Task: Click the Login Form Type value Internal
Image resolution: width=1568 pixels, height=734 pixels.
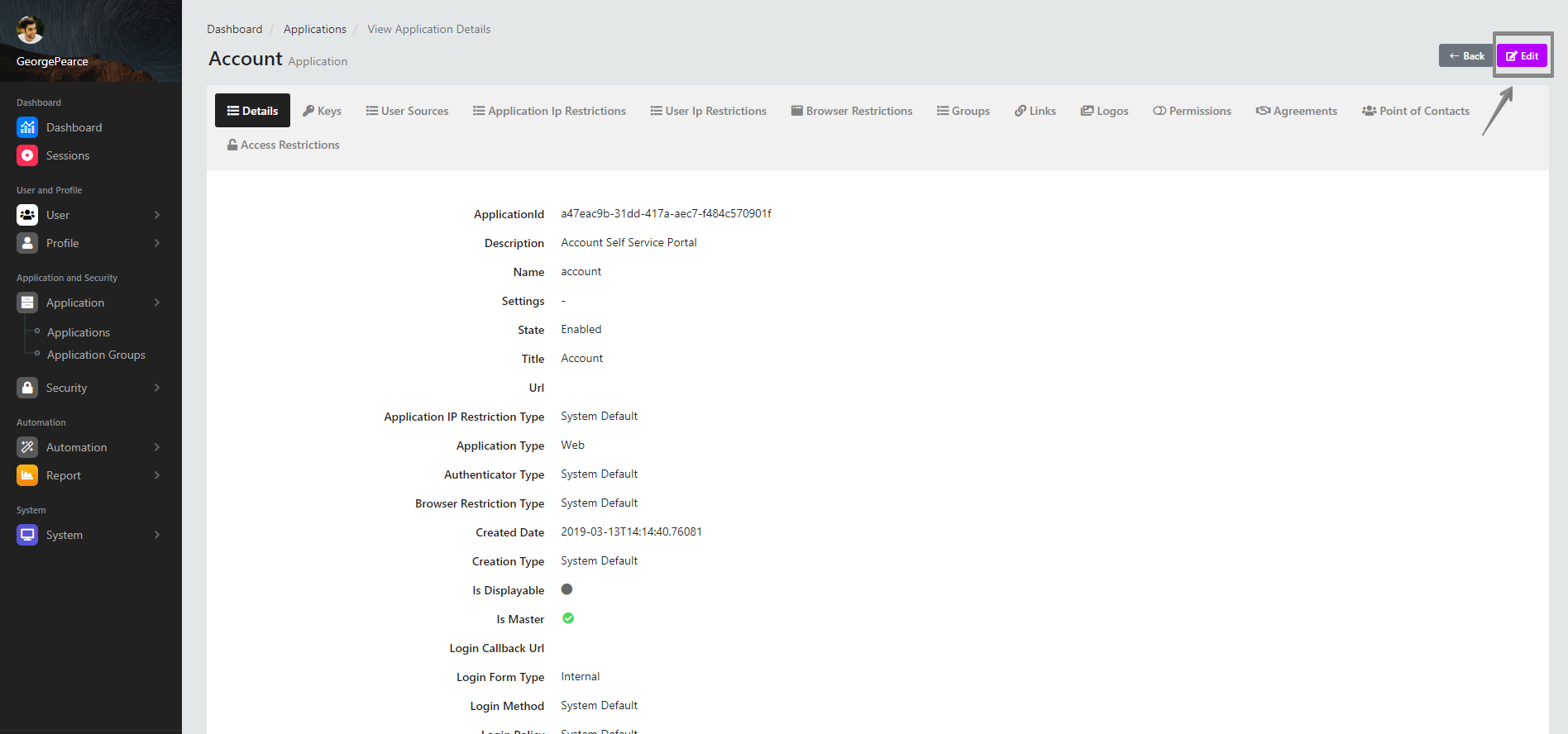Action: 580,676
